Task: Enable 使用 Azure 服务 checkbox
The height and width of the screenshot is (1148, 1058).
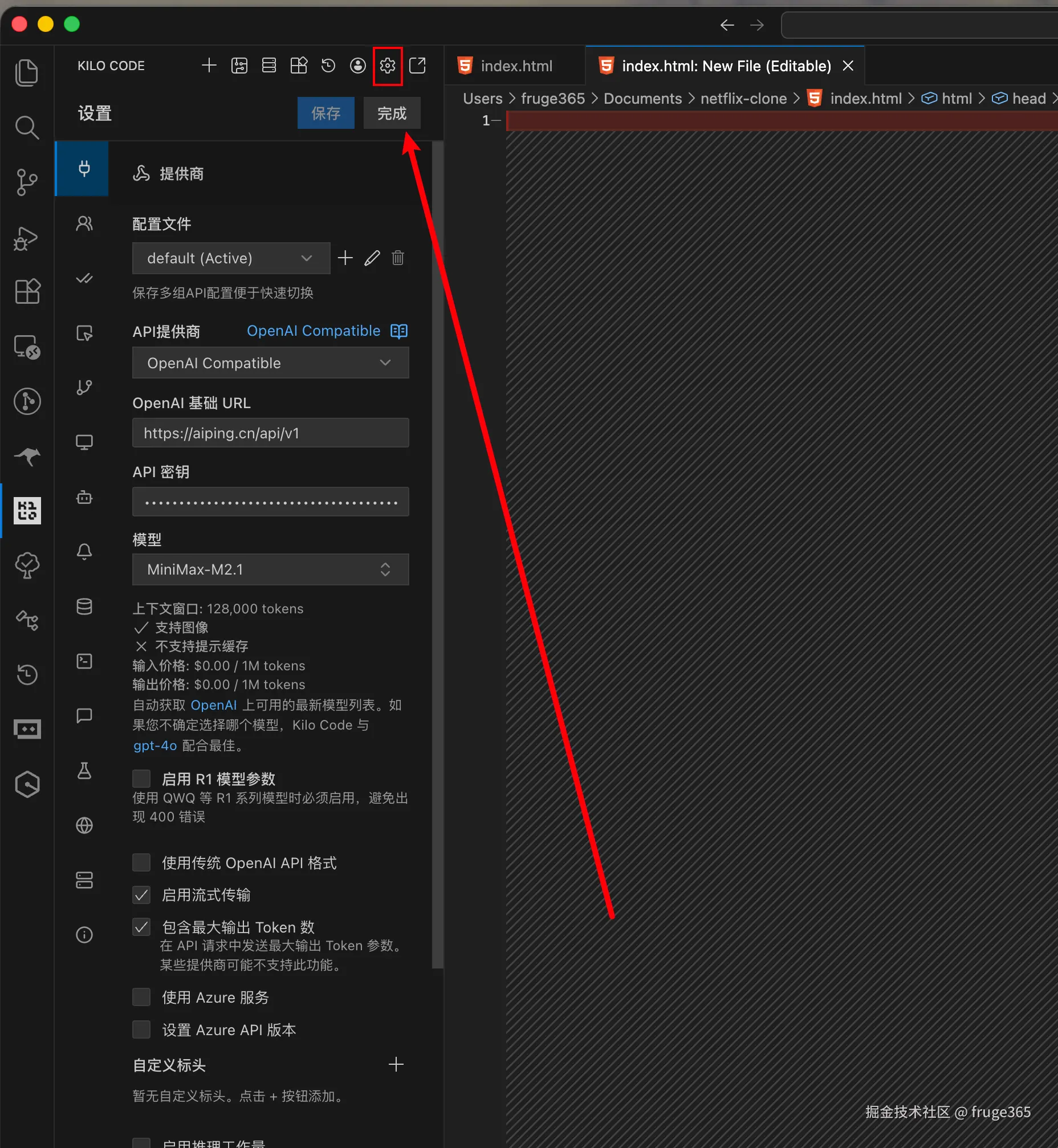Action: (x=141, y=997)
